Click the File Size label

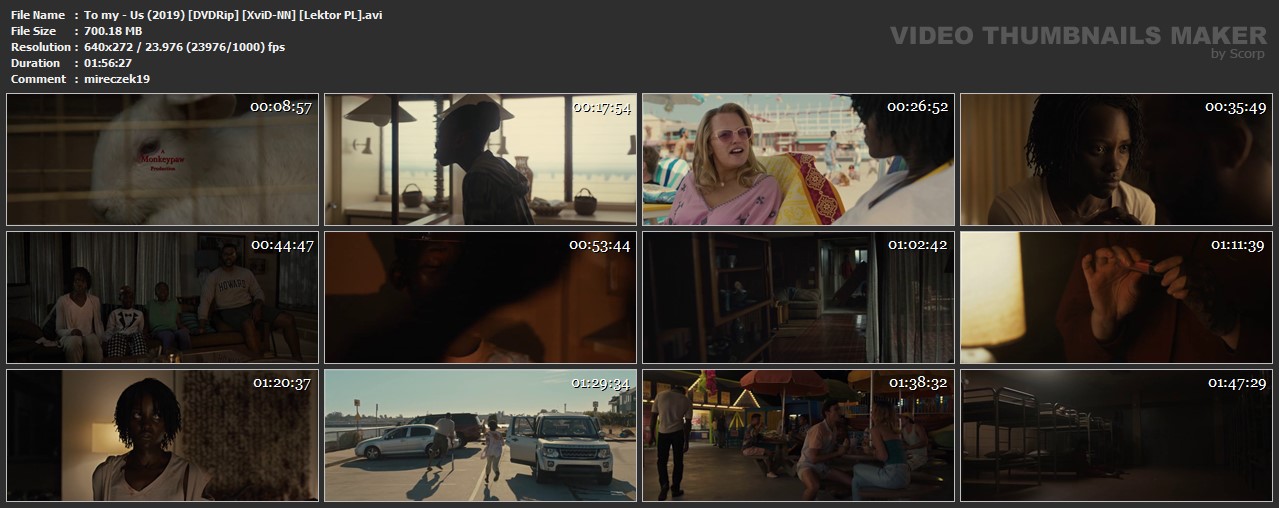coord(33,31)
